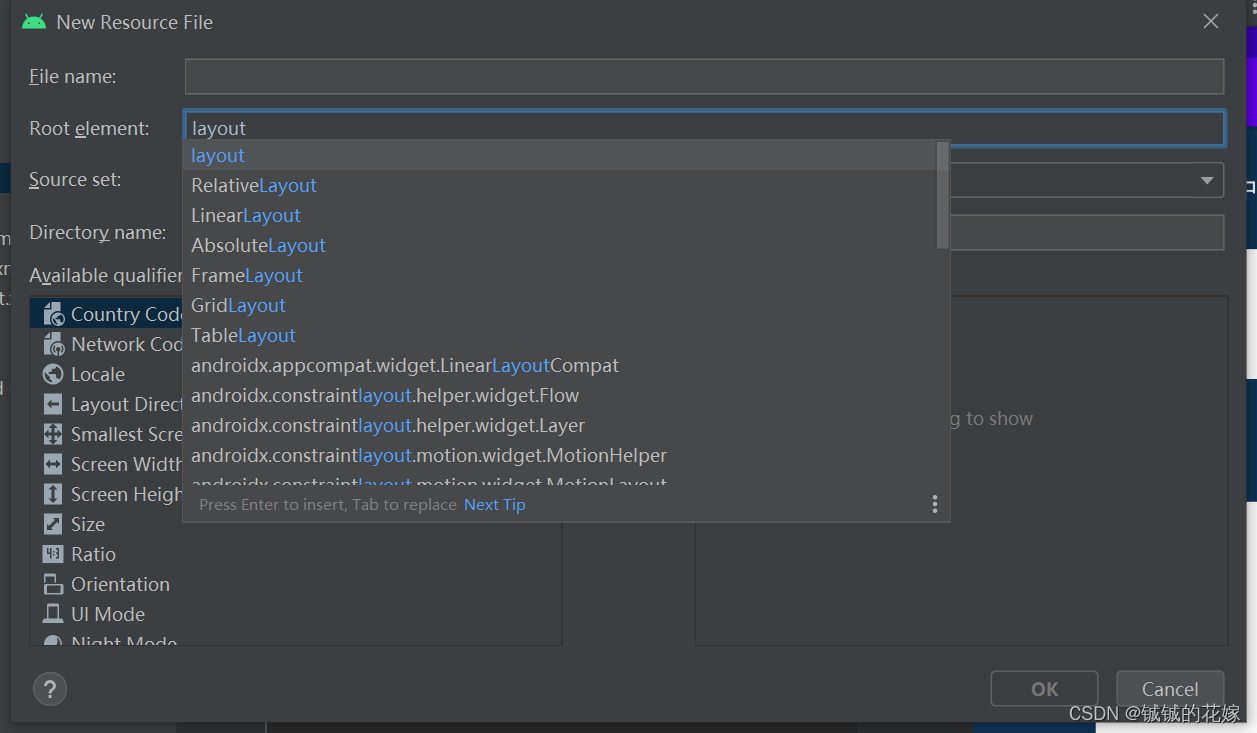
Task: Choose TableLayout from the suggestions
Action: pos(559,335)
